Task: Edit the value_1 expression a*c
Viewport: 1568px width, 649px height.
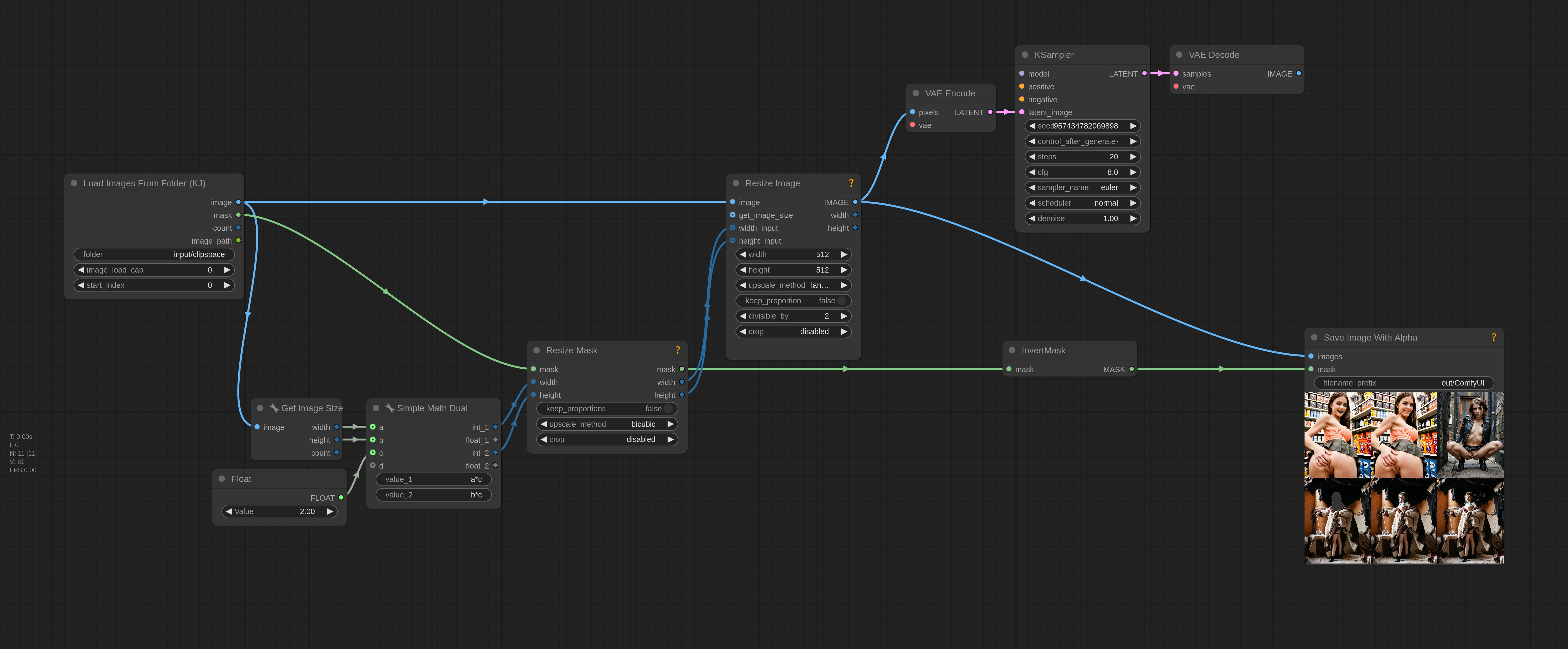Action: (434, 479)
